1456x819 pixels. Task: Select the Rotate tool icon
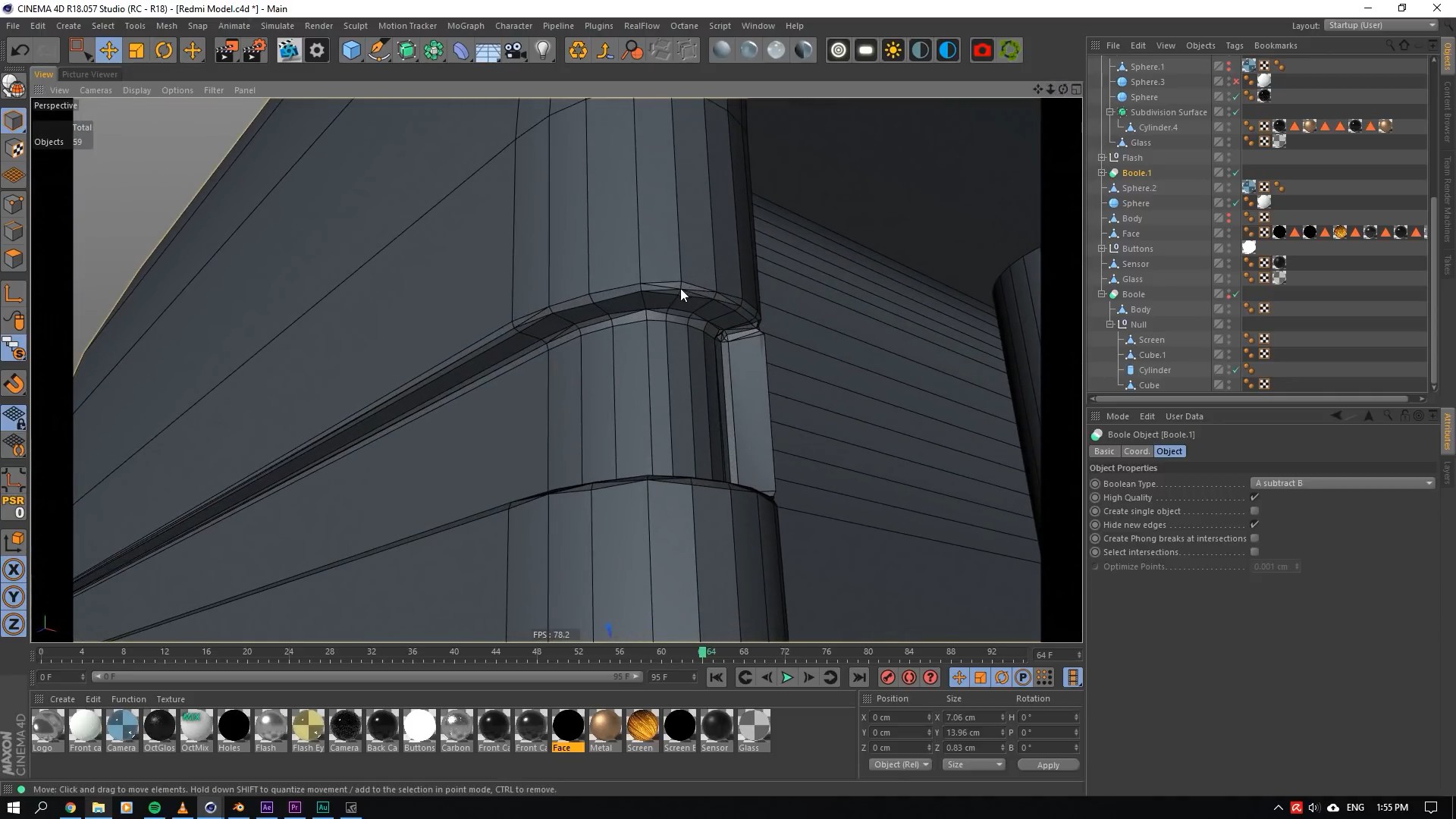[164, 51]
